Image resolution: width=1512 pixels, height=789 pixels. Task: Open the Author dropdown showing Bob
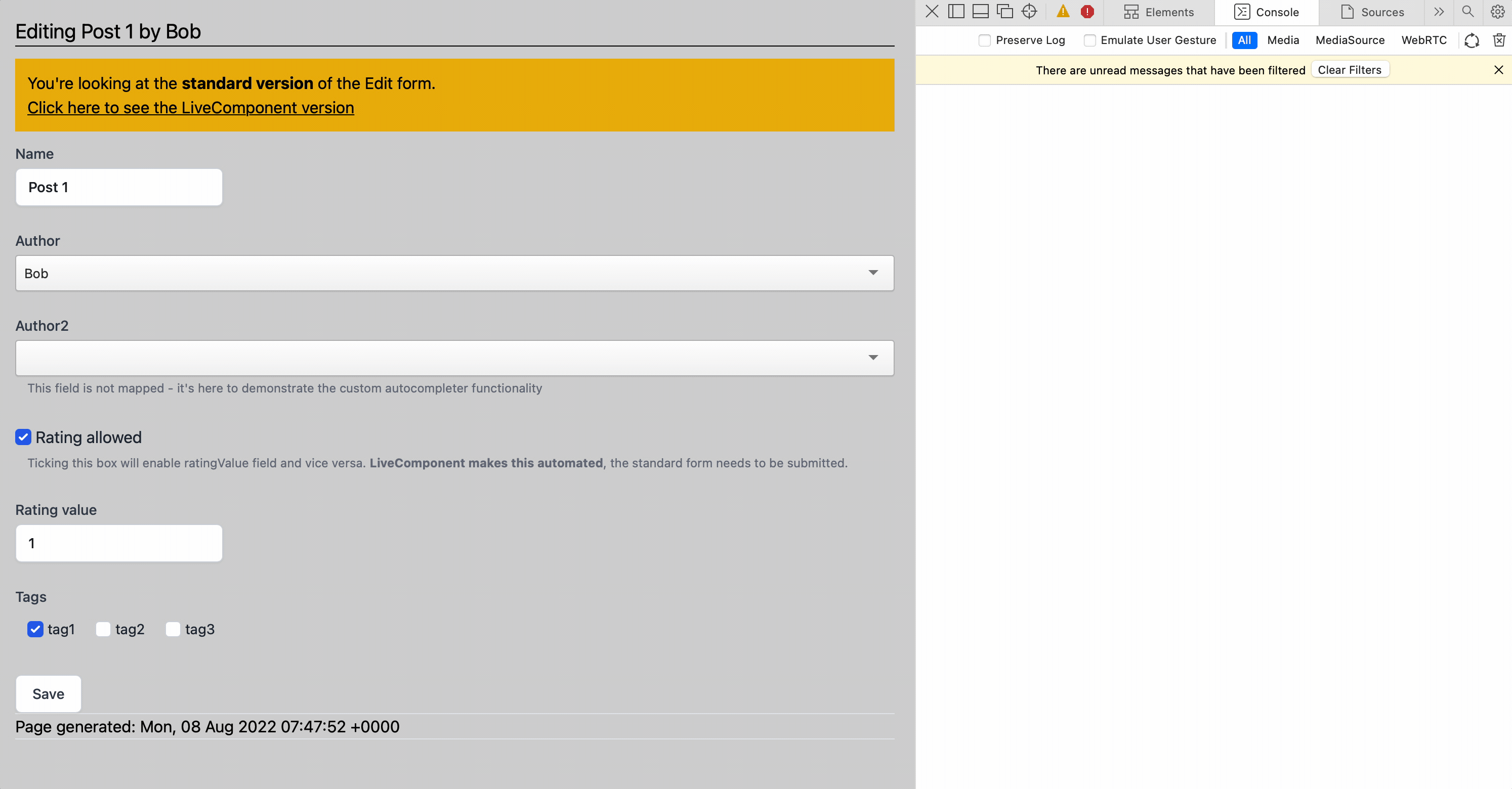(x=454, y=273)
